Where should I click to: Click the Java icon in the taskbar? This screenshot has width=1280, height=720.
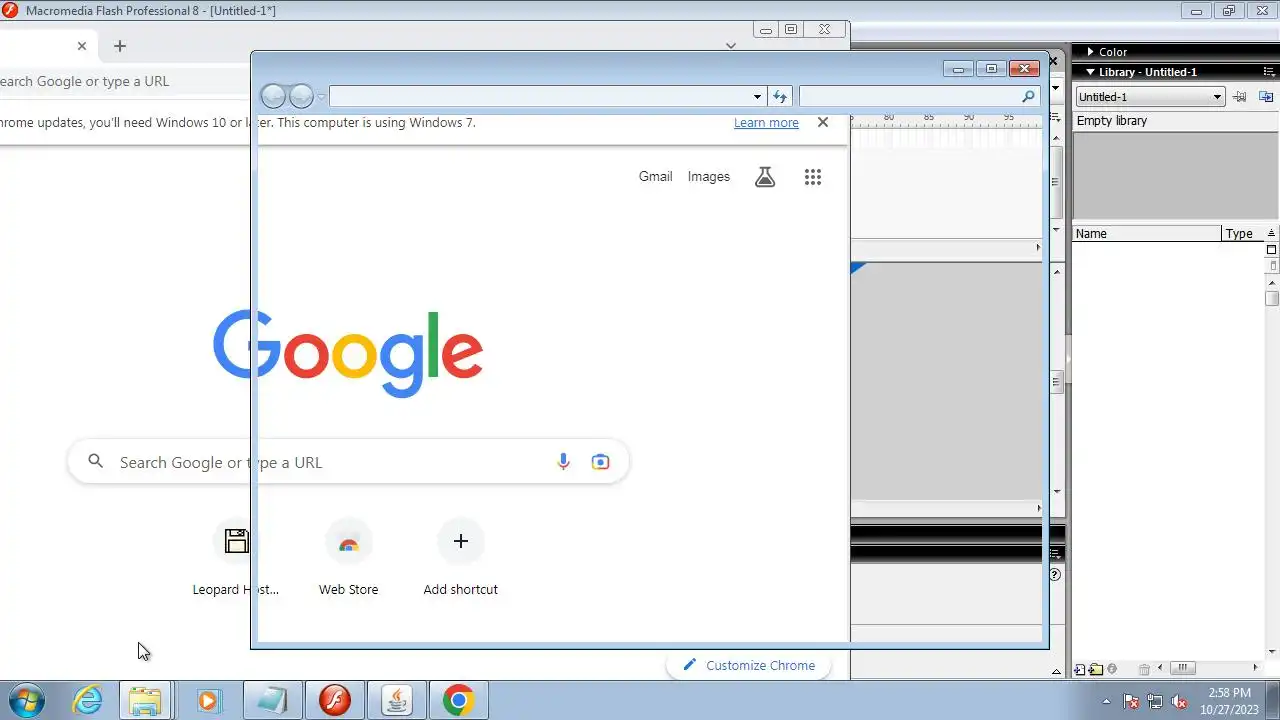point(397,700)
